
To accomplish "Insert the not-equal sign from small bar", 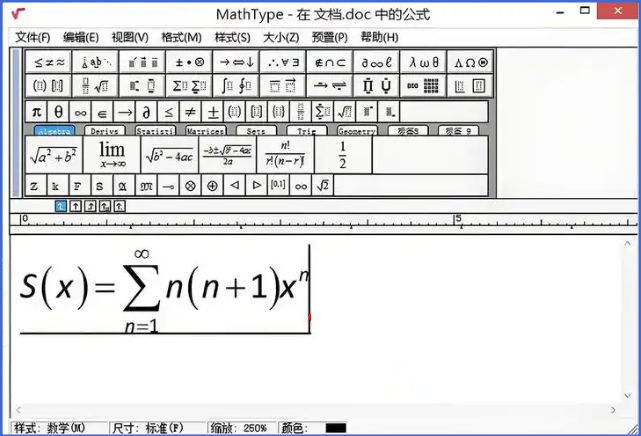I will click(x=191, y=112).
